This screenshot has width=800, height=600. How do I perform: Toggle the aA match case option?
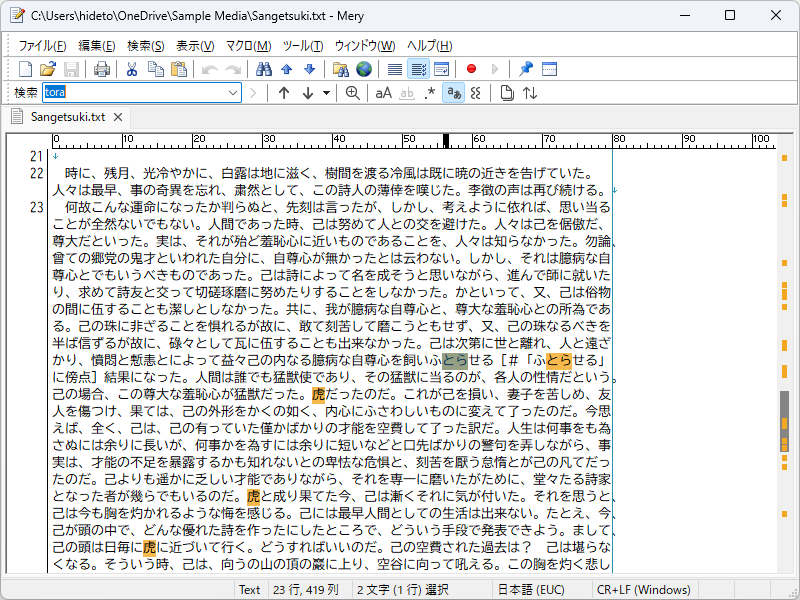tap(384, 93)
